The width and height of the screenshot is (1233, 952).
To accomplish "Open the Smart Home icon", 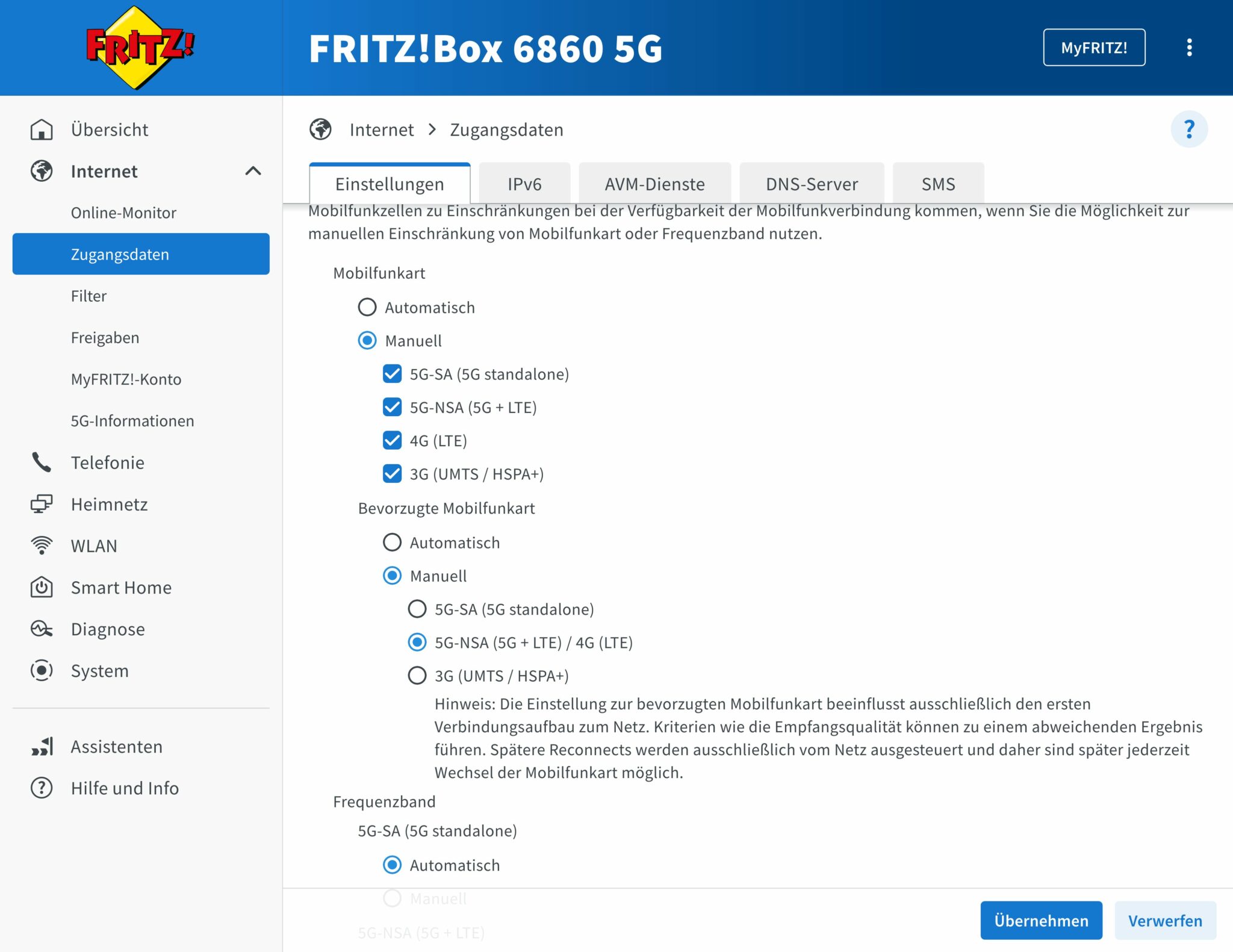I will (x=41, y=587).
